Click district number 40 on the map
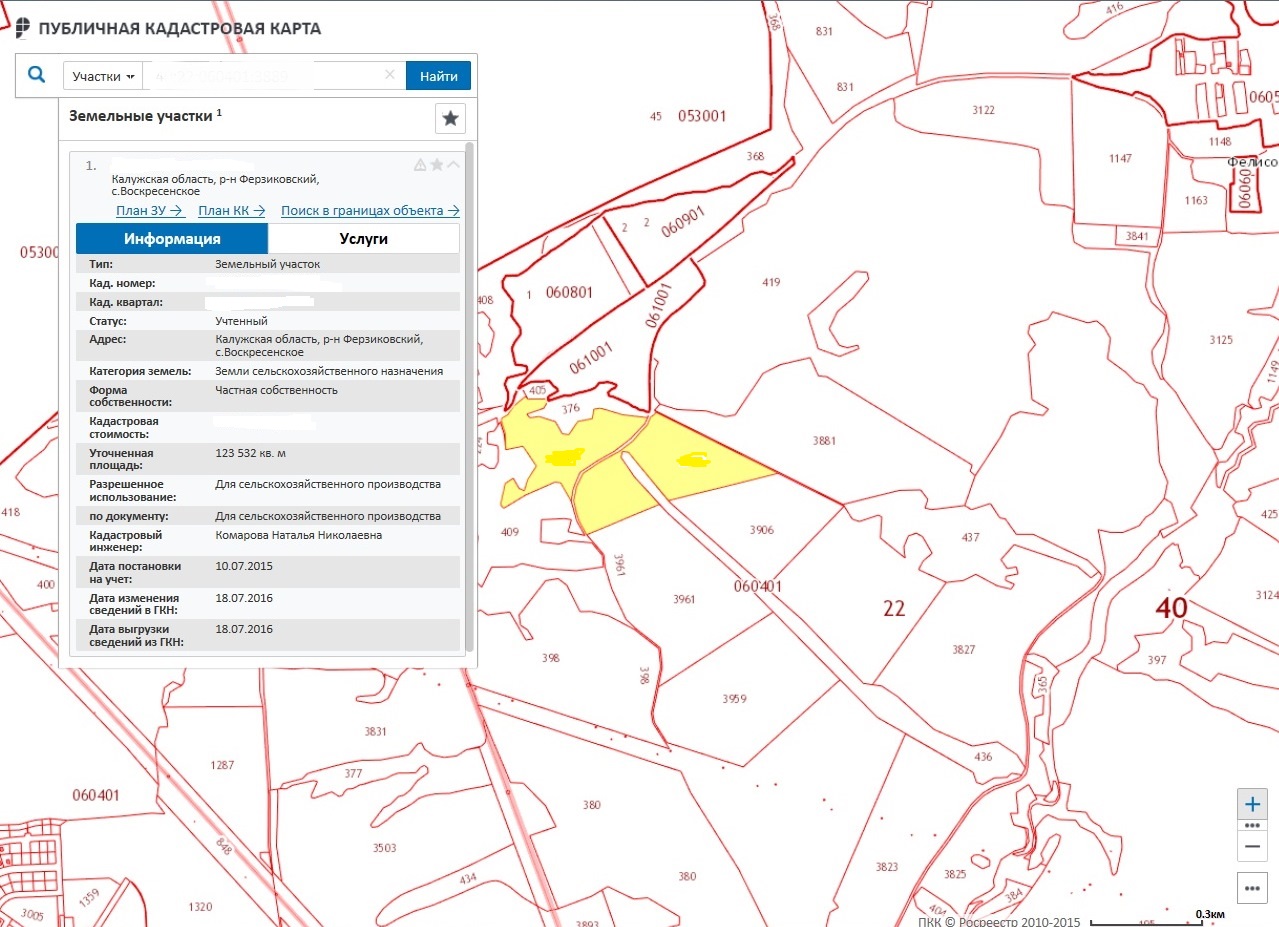Screen dimensions: 1279x927 point(1171,607)
